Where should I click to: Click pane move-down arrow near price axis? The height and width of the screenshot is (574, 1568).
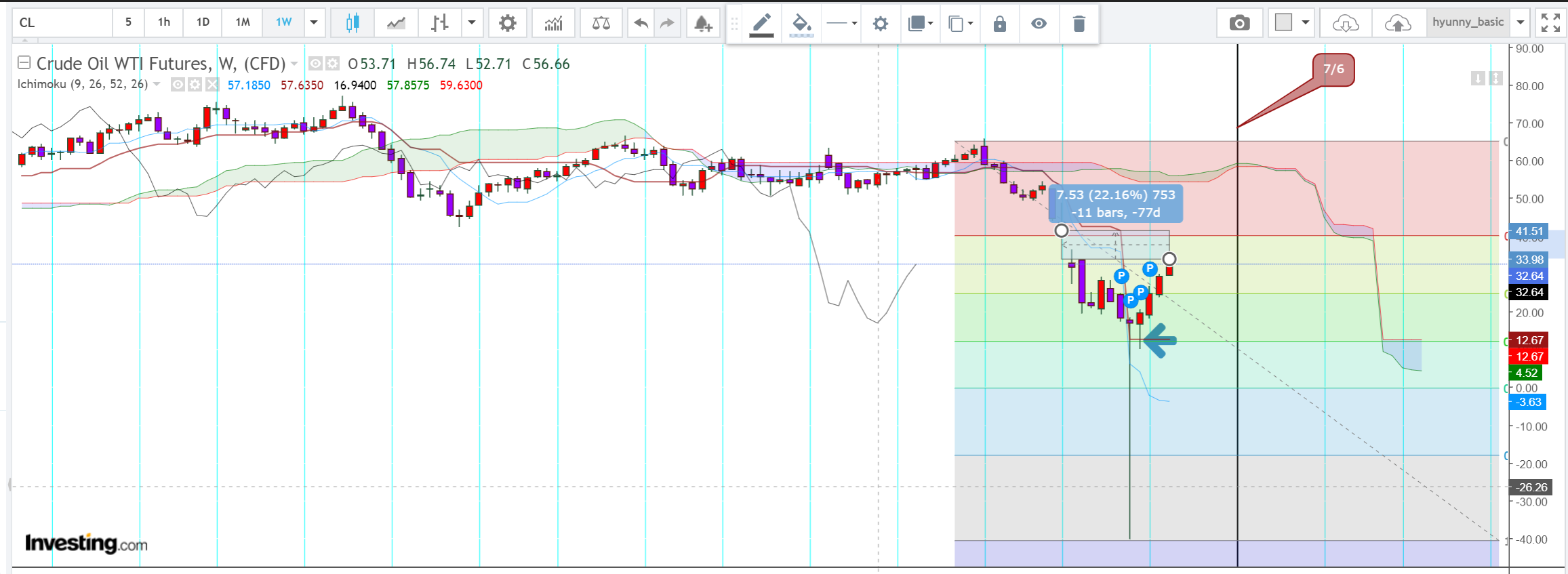tap(1479, 79)
